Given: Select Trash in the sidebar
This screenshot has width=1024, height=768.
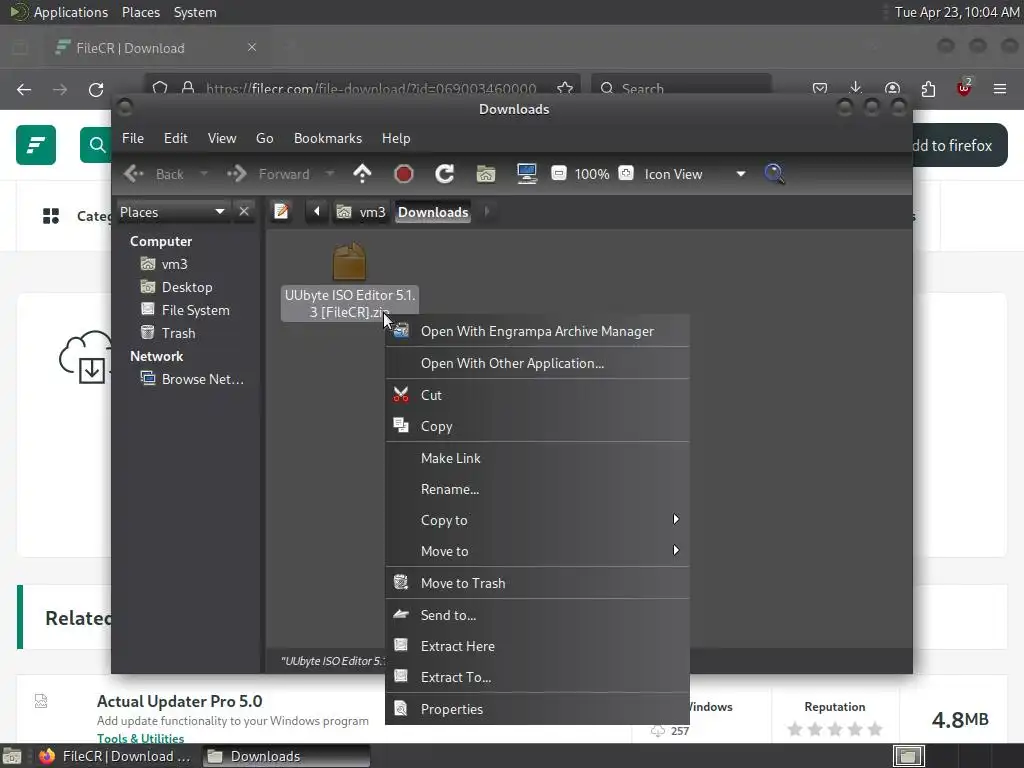Looking at the screenshot, I should (178, 333).
